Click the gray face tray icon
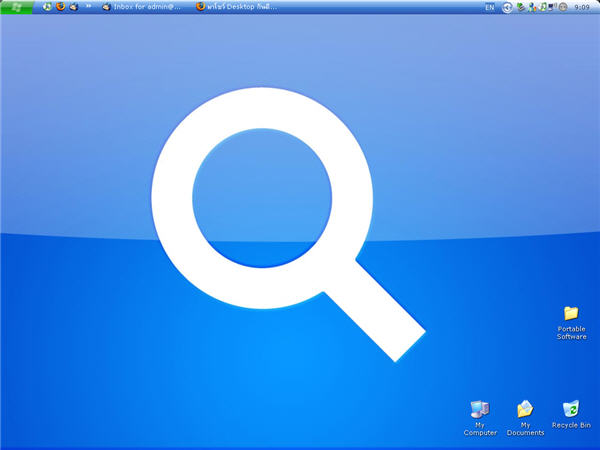 [x=562, y=7]
